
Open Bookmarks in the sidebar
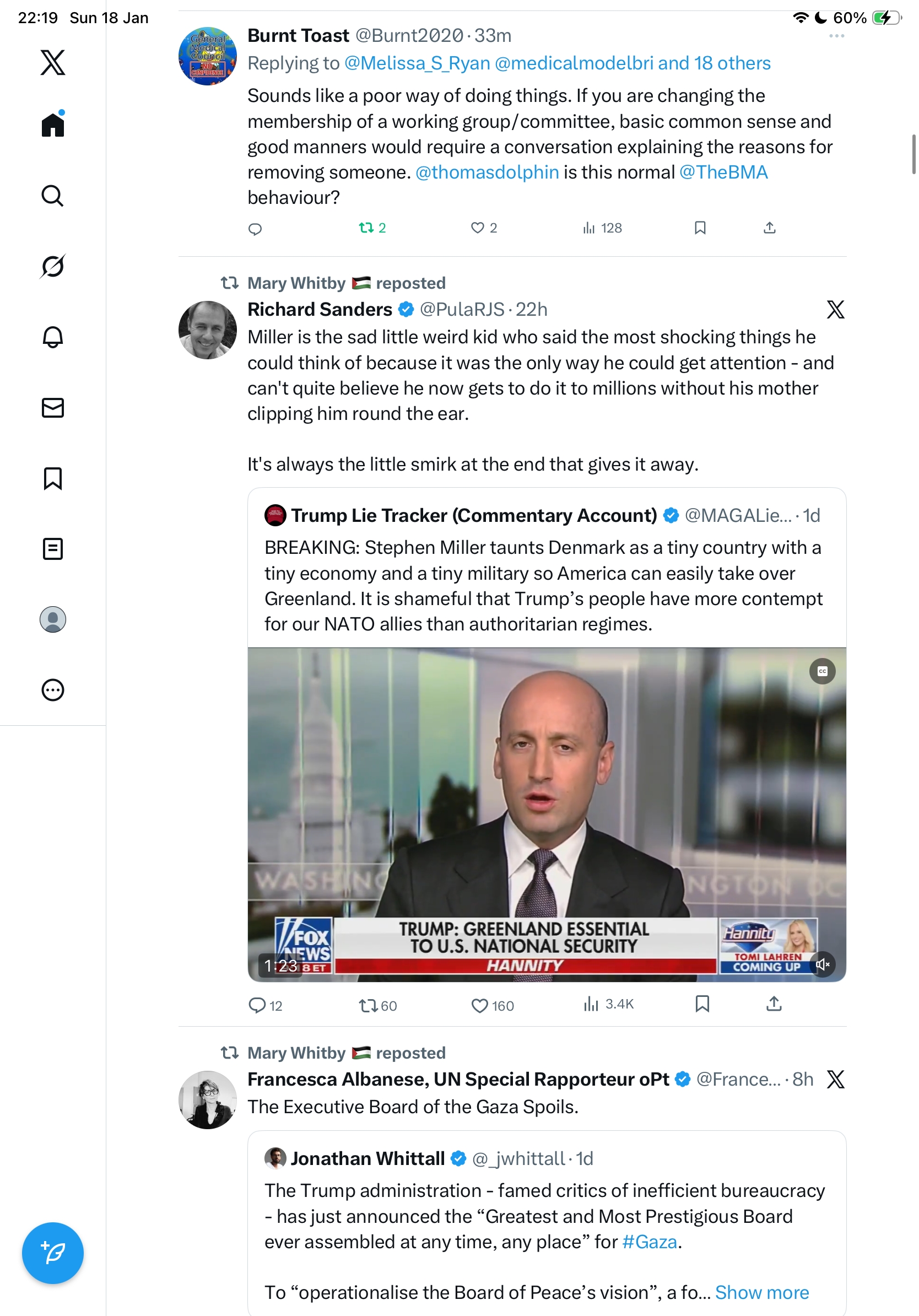[x=53, y=478]
